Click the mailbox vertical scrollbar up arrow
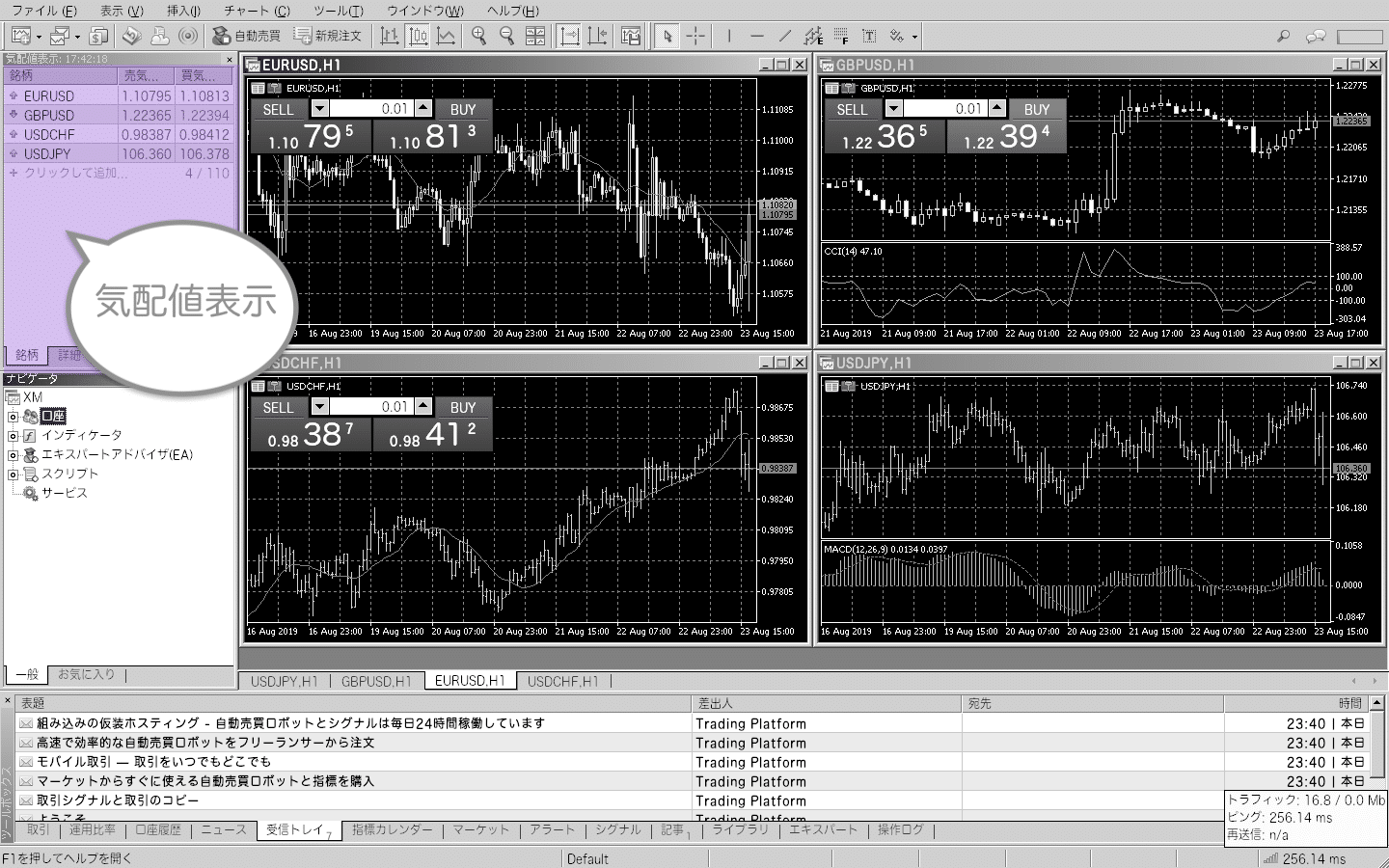This screenshot has height=868, width=1389. pyautogui.click(x=1377, y=703)
